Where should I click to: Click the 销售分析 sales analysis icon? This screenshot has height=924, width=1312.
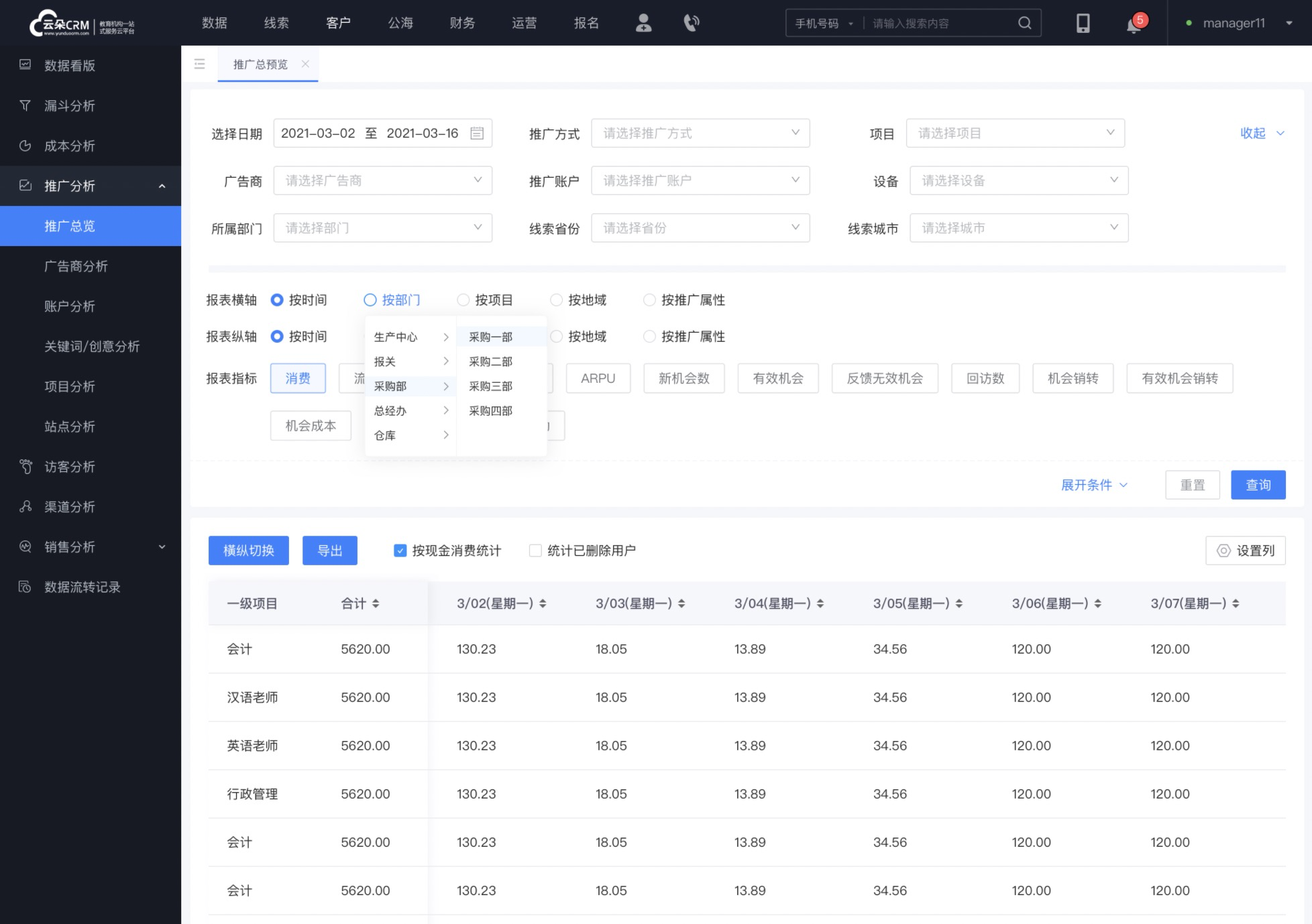coord(26,547)
